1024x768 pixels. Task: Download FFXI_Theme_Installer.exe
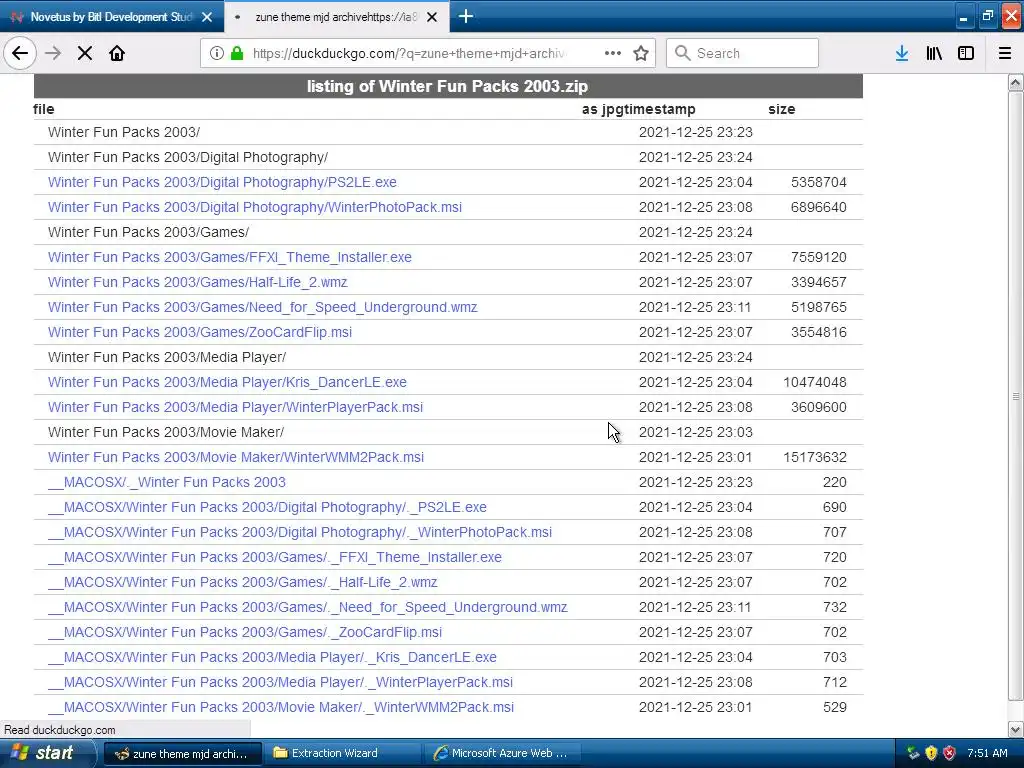pos(230,257)
